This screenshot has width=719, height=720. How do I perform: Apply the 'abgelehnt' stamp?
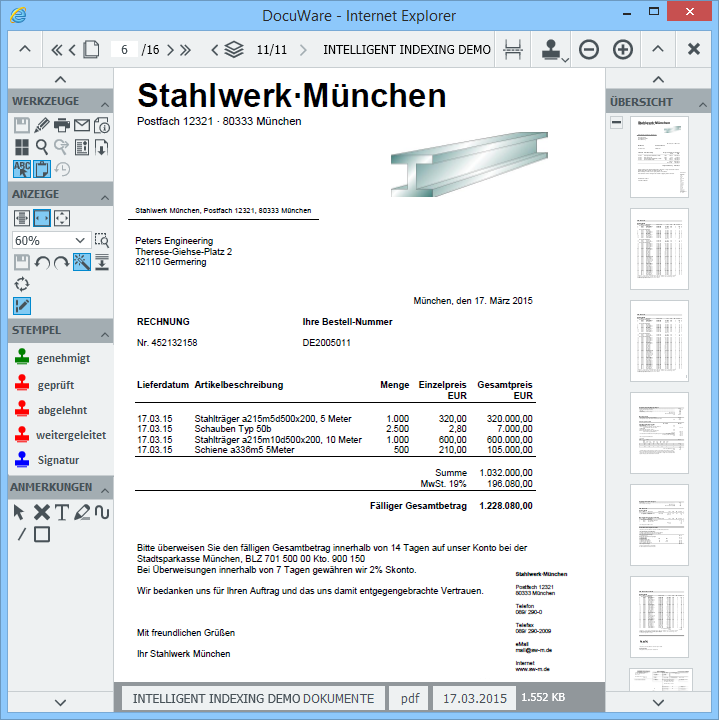[62, 409]
